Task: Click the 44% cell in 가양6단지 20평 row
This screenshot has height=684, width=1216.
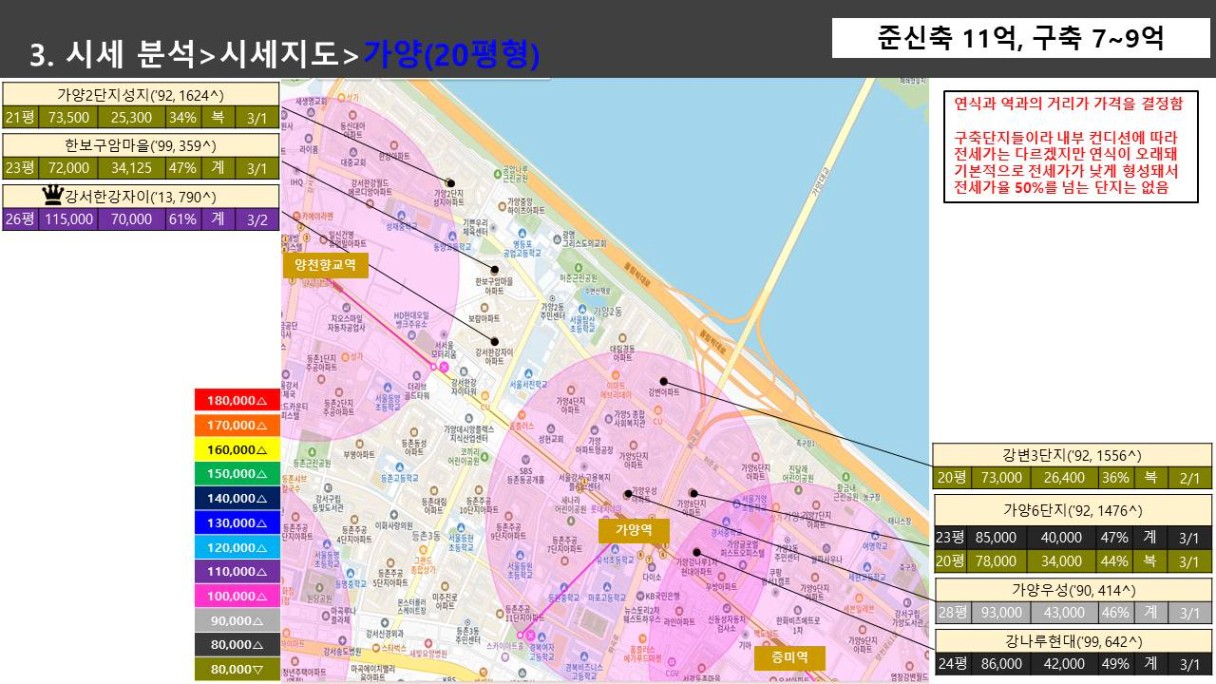Action: pyautogui.click(x=1115, y=561)
